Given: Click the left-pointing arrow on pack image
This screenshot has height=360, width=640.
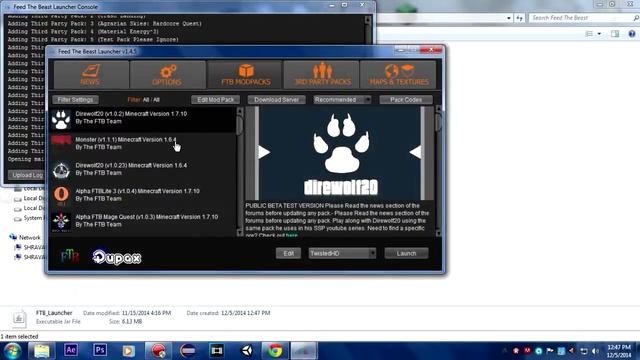Looking at the screenshot, I should coord(415,152).
